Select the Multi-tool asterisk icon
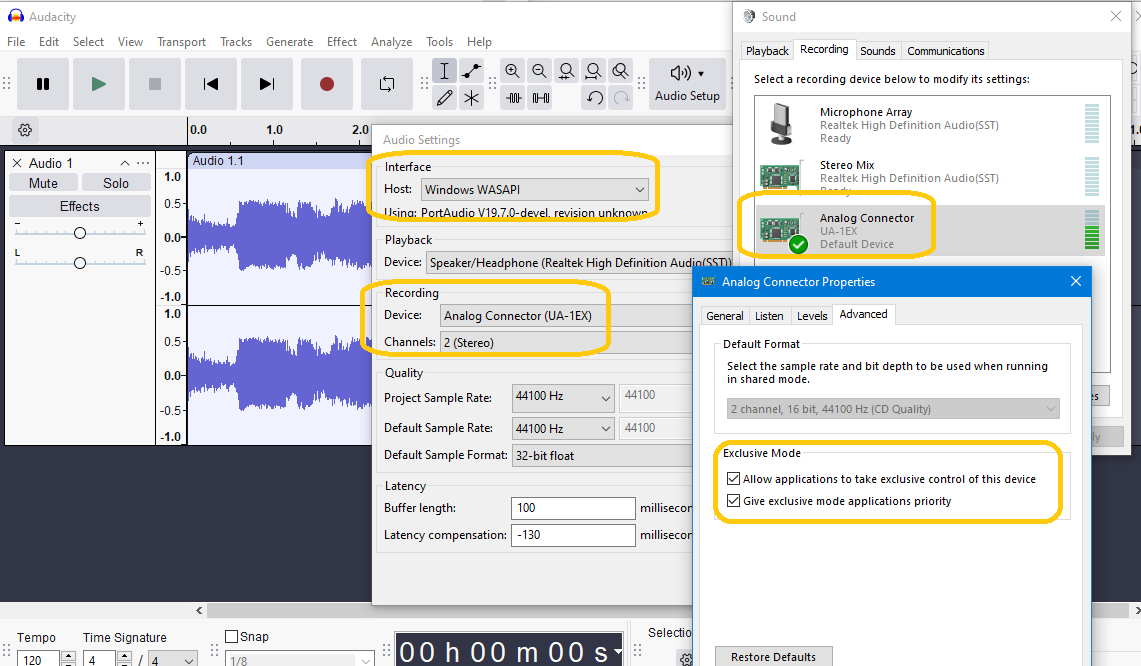The image size is (1141, 666). pos(472,98)
